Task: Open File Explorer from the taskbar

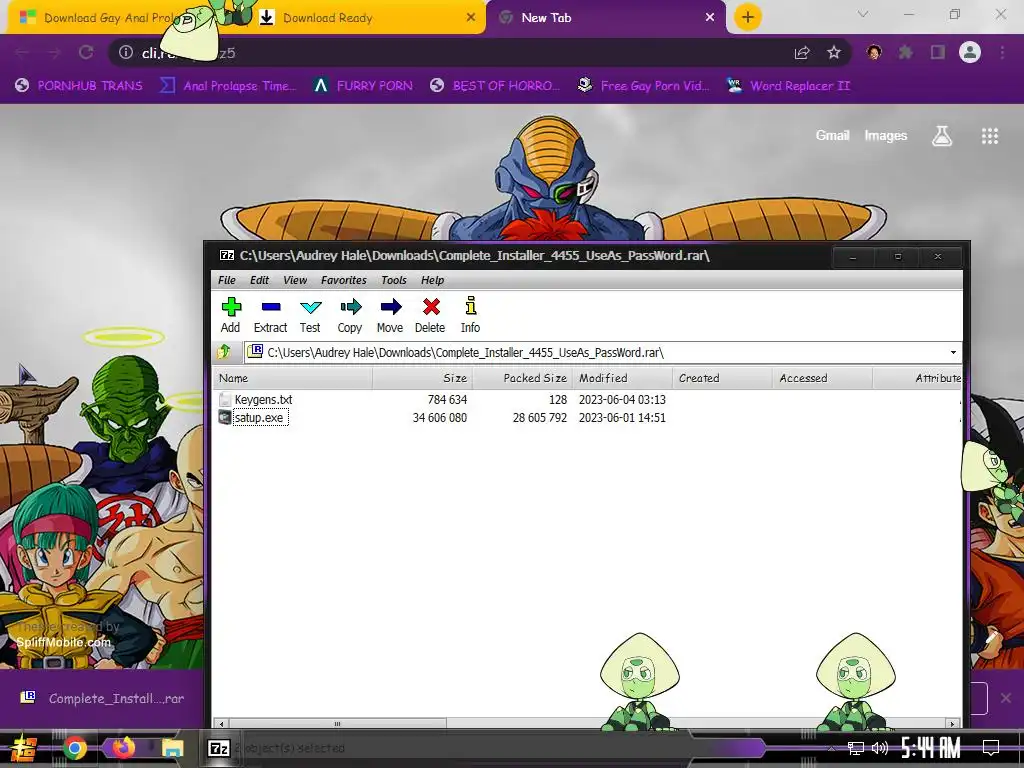Action: click(x=173, y=748)
